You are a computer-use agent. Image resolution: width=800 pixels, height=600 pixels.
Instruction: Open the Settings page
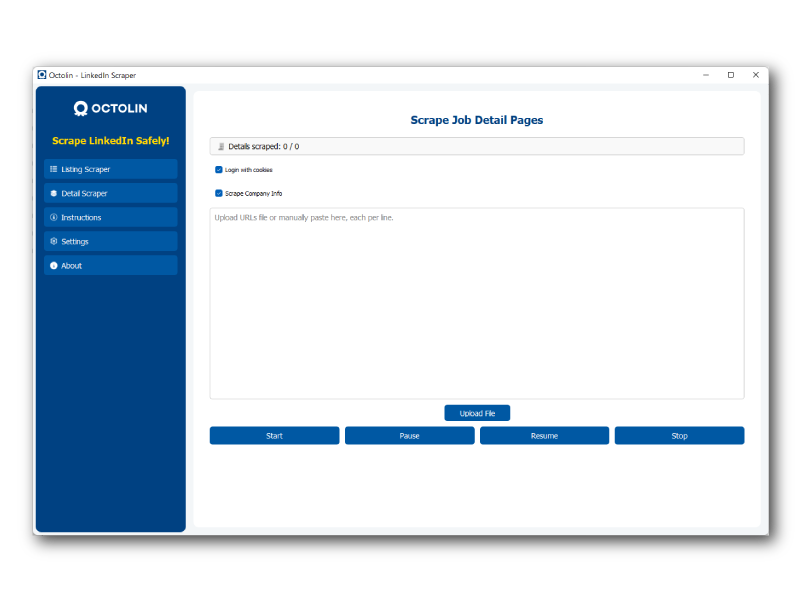[111, 241]
